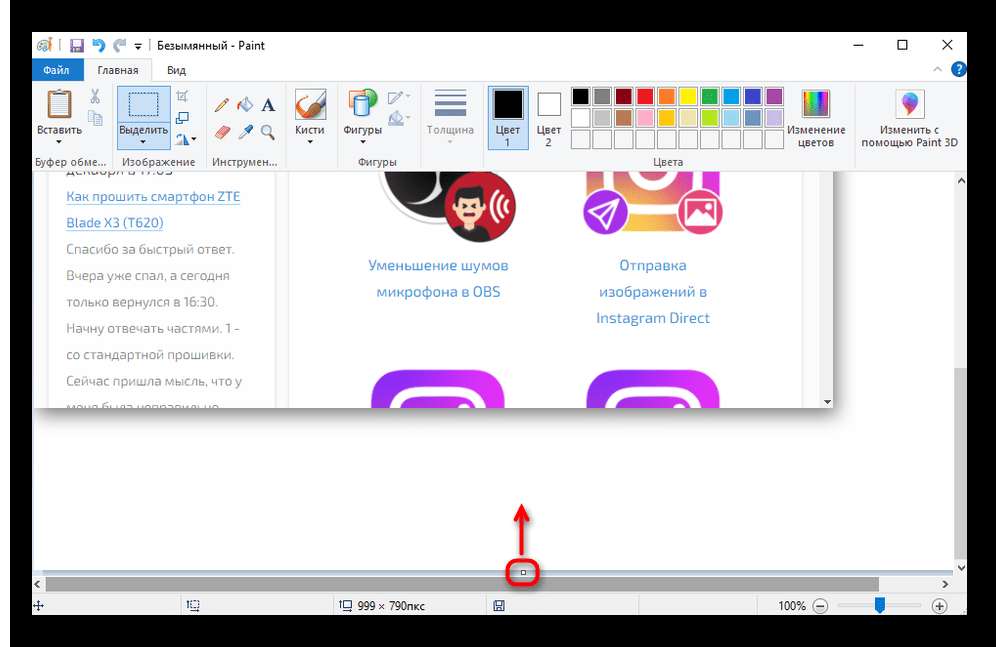Screen dimensions: 999x647
Task: Open the Shapes gallery icon
Action: (362, 103)
